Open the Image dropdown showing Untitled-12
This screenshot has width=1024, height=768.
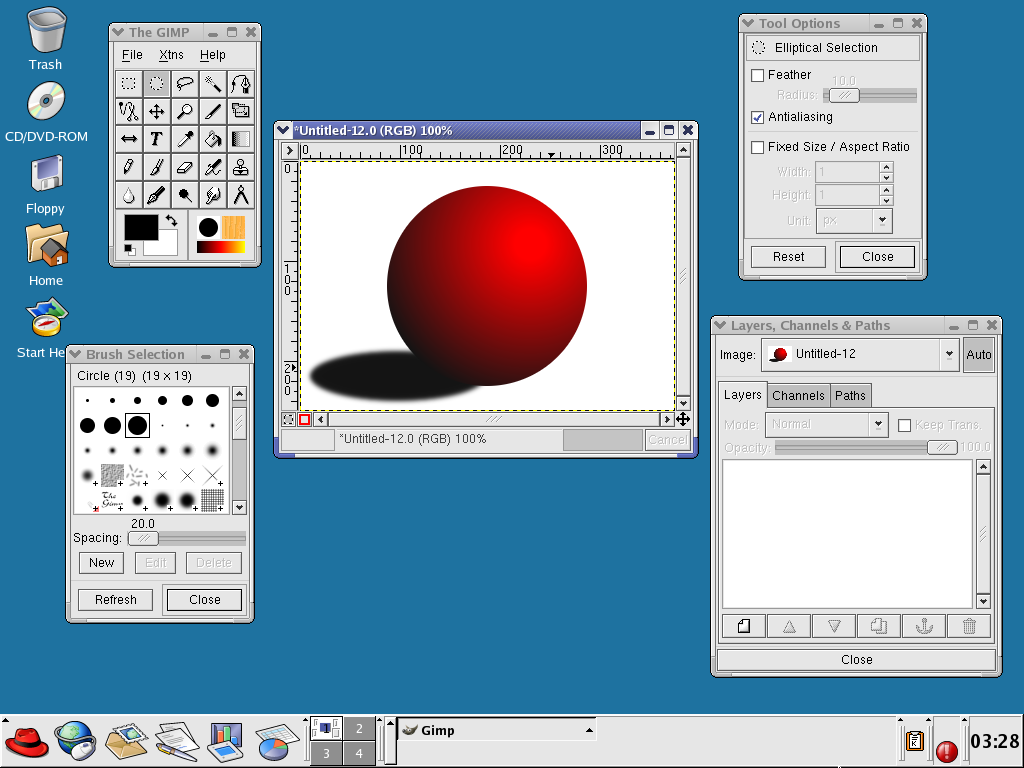860,355
